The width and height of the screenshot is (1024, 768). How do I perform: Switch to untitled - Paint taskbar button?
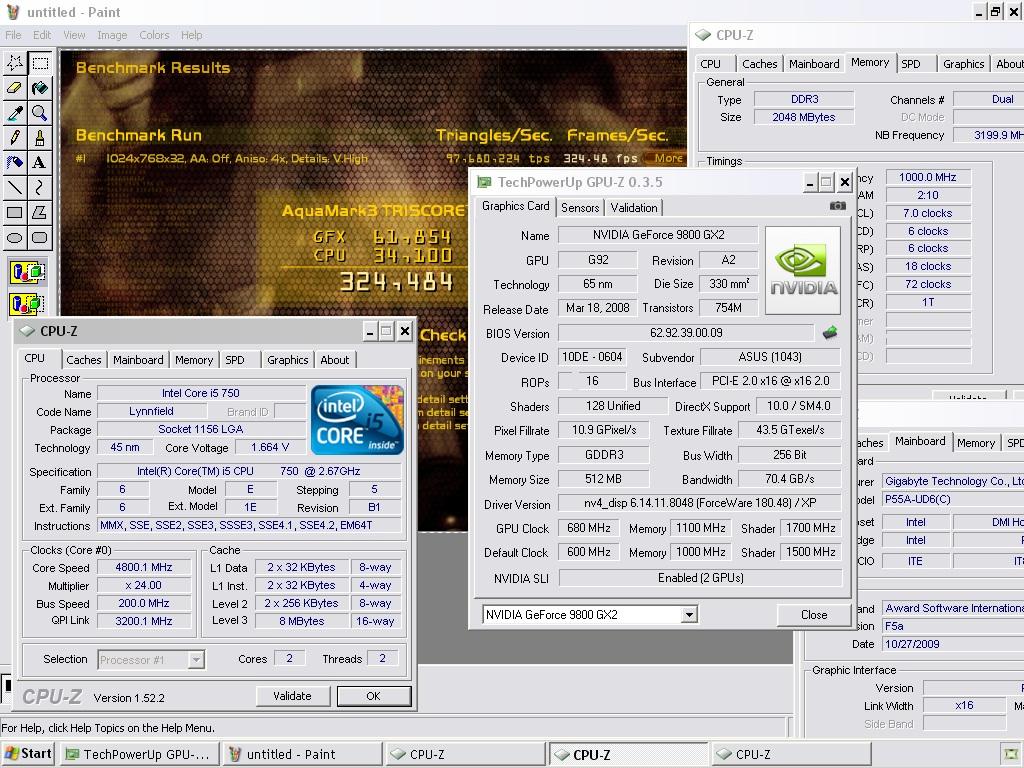pos(301,754)
